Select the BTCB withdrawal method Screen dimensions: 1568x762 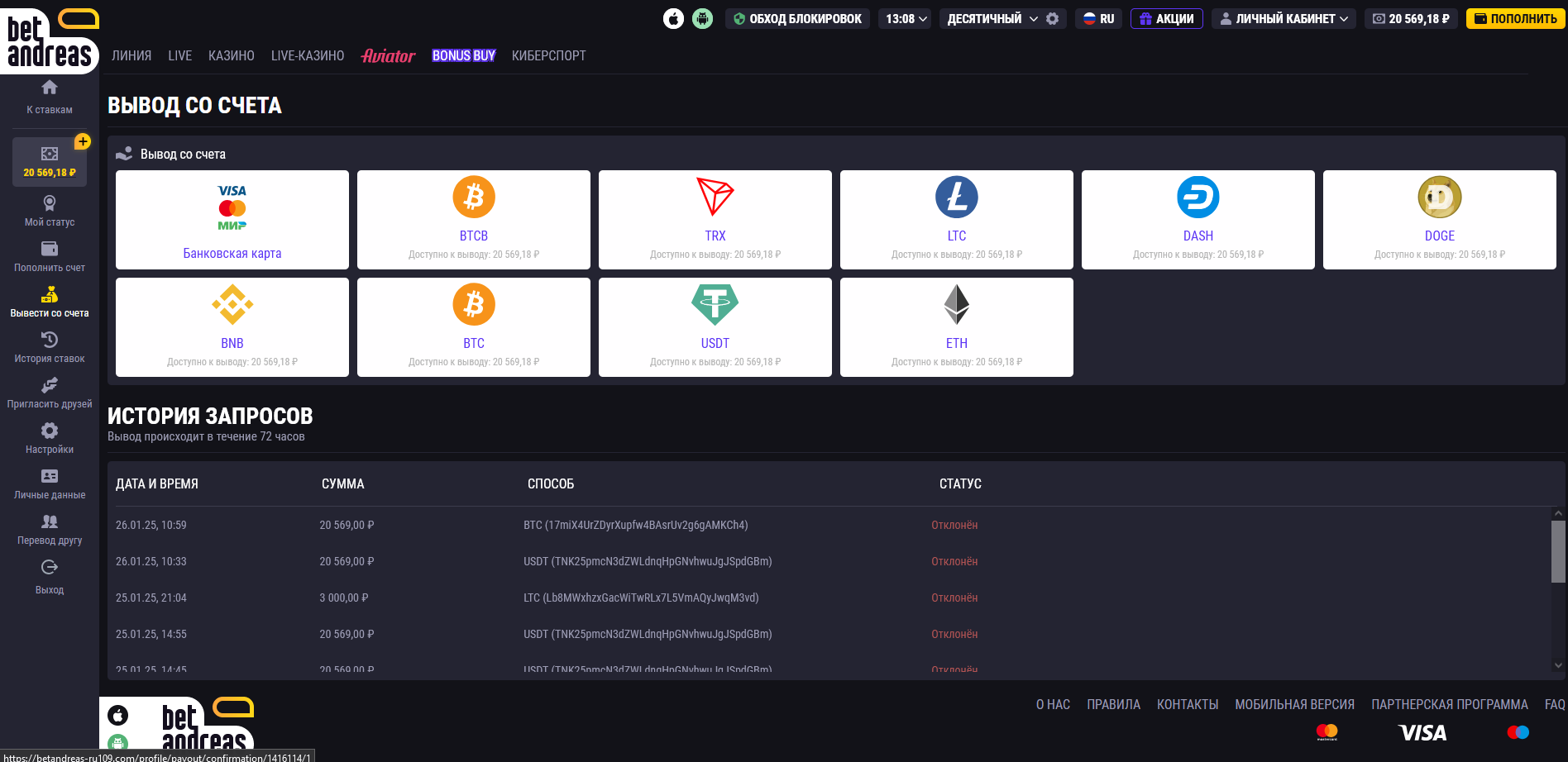(474, 220)
